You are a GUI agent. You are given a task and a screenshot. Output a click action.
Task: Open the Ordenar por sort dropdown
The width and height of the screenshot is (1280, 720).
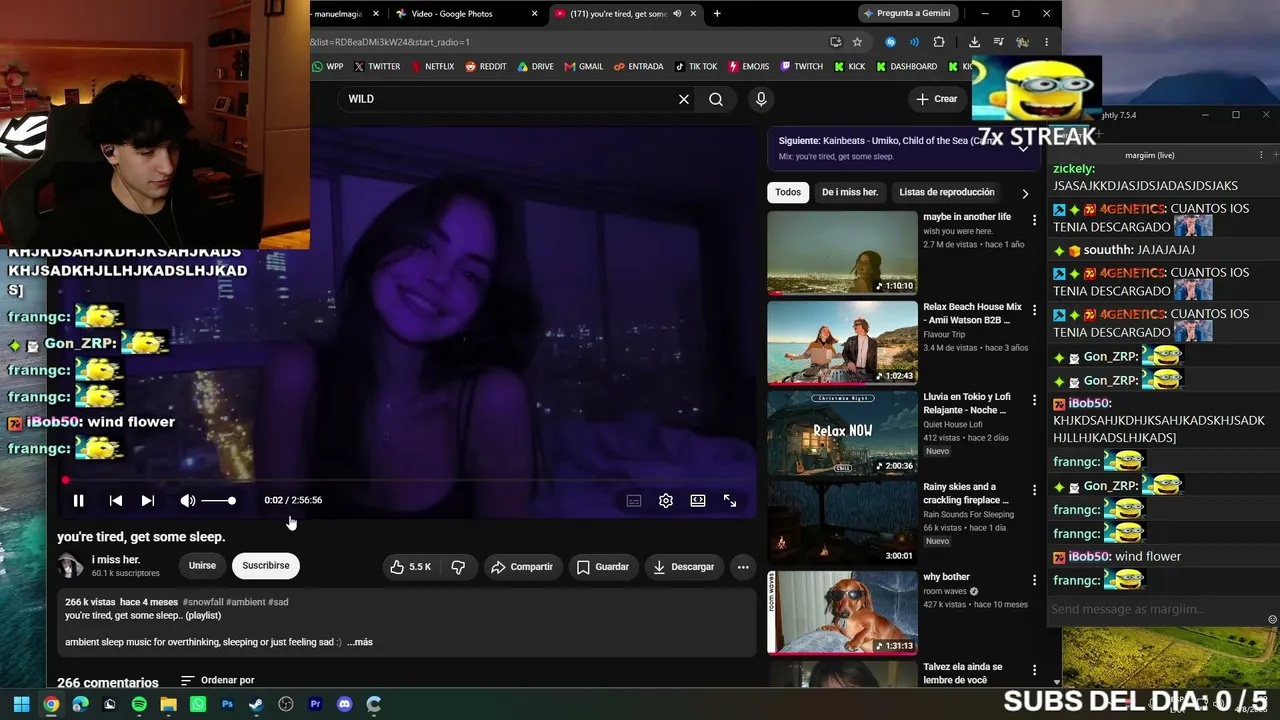click(218, 681)
